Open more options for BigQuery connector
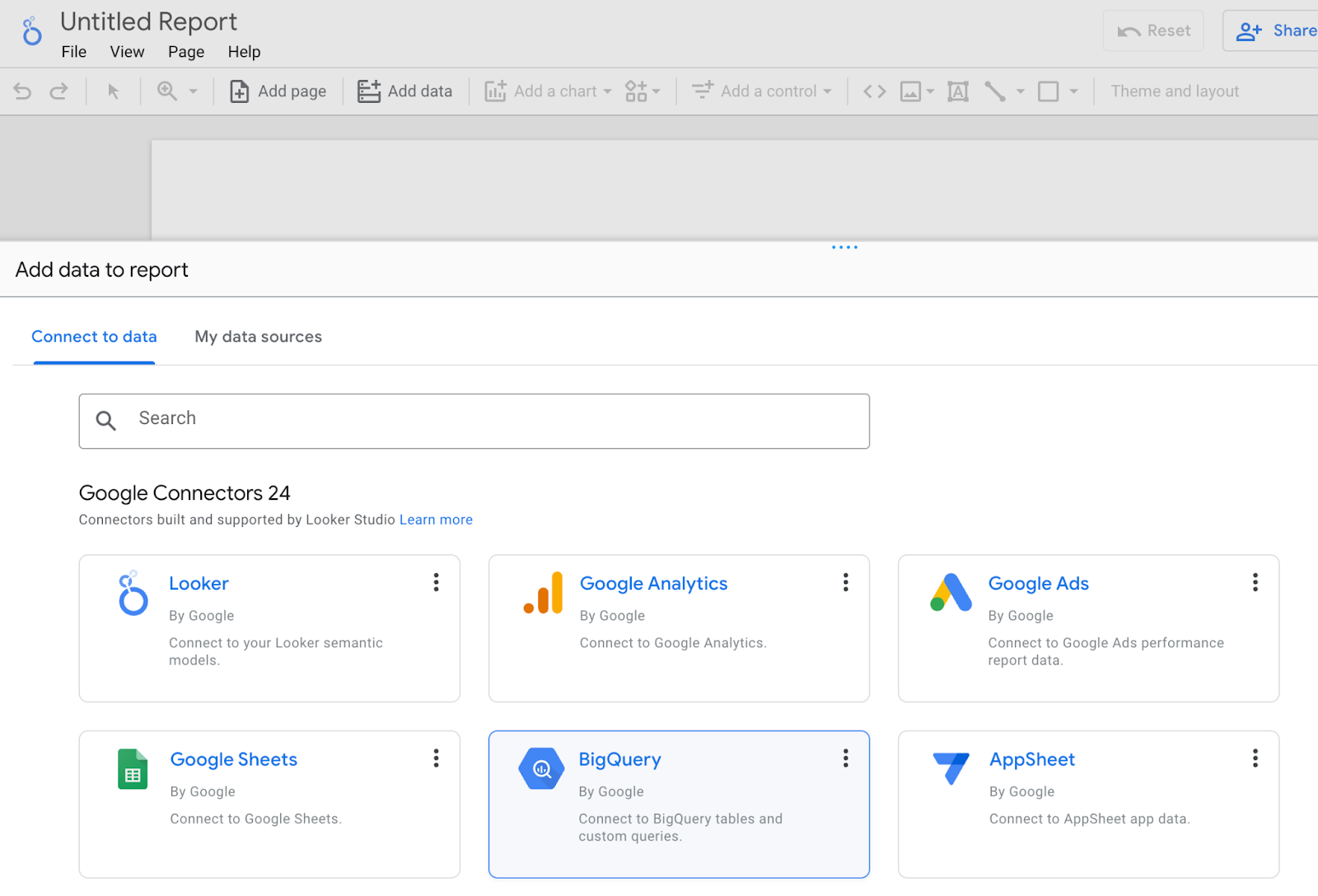1318x896 pixels. 845,758
